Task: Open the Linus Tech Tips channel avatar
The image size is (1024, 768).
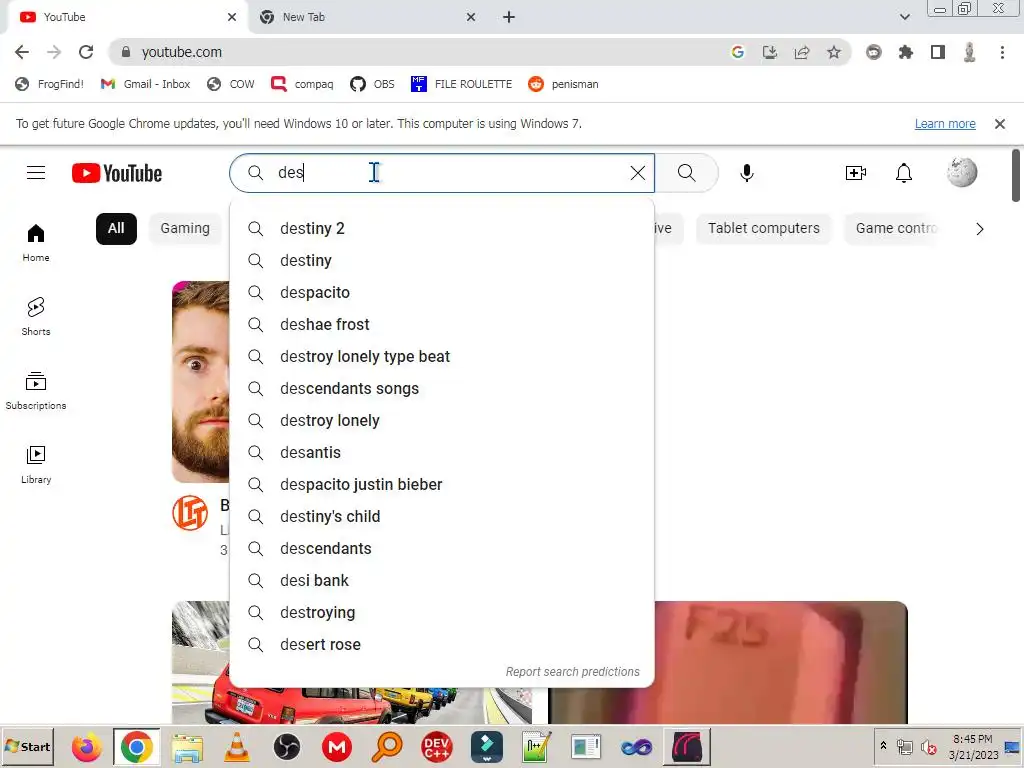Action: click(x=190, y=513)
